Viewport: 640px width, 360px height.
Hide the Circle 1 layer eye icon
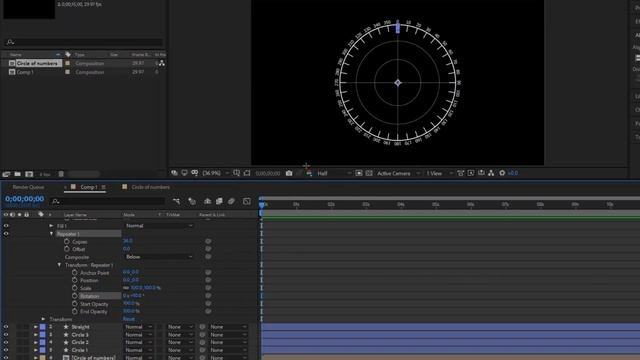pyautogui.click(x=6, y=350)
